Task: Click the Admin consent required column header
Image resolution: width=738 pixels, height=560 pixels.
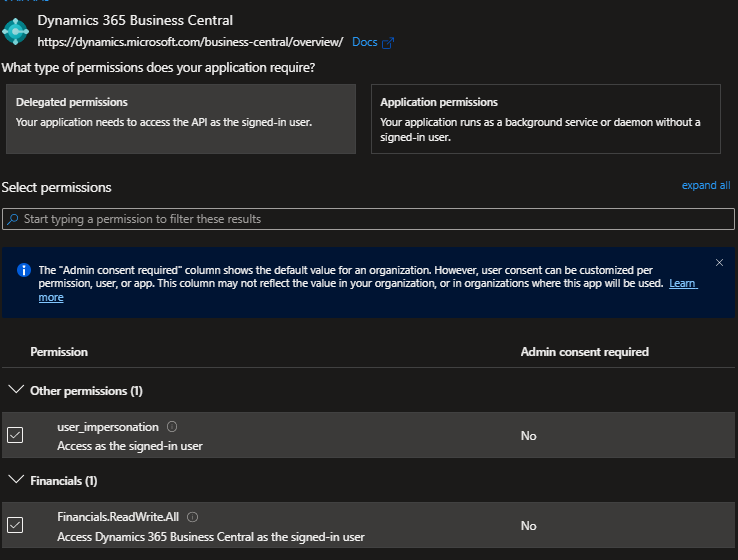Action: pos(585,352)
